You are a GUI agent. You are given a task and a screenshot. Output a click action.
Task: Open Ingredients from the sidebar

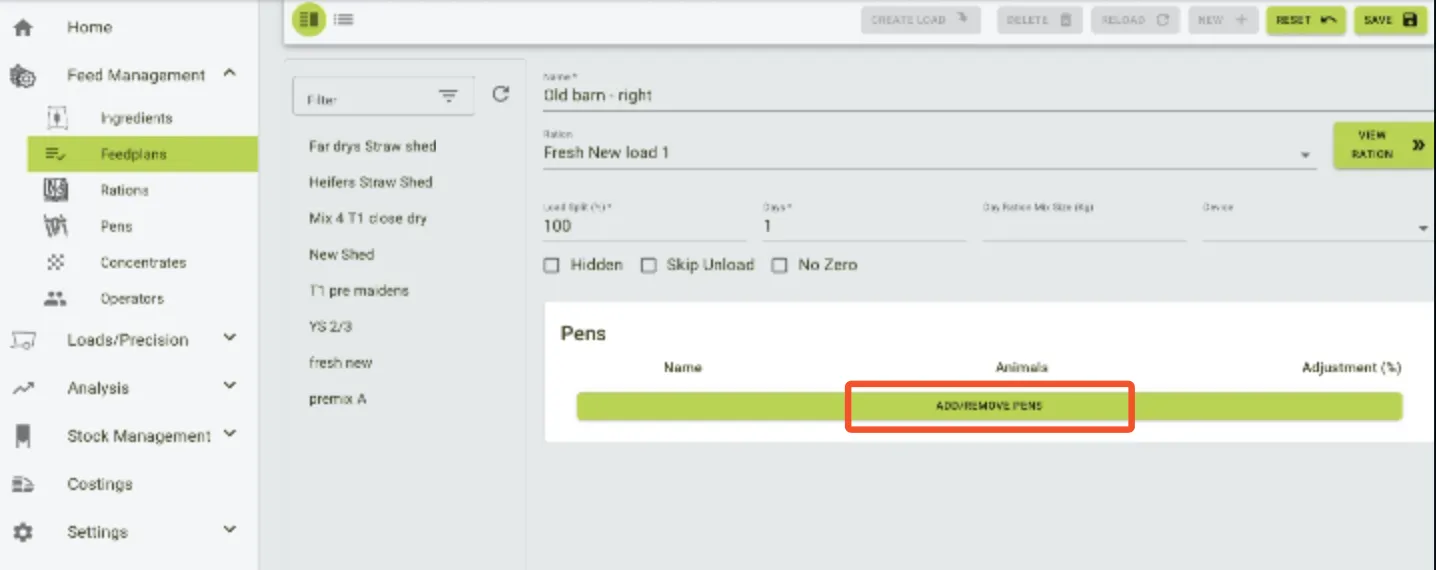coord(136,118)
